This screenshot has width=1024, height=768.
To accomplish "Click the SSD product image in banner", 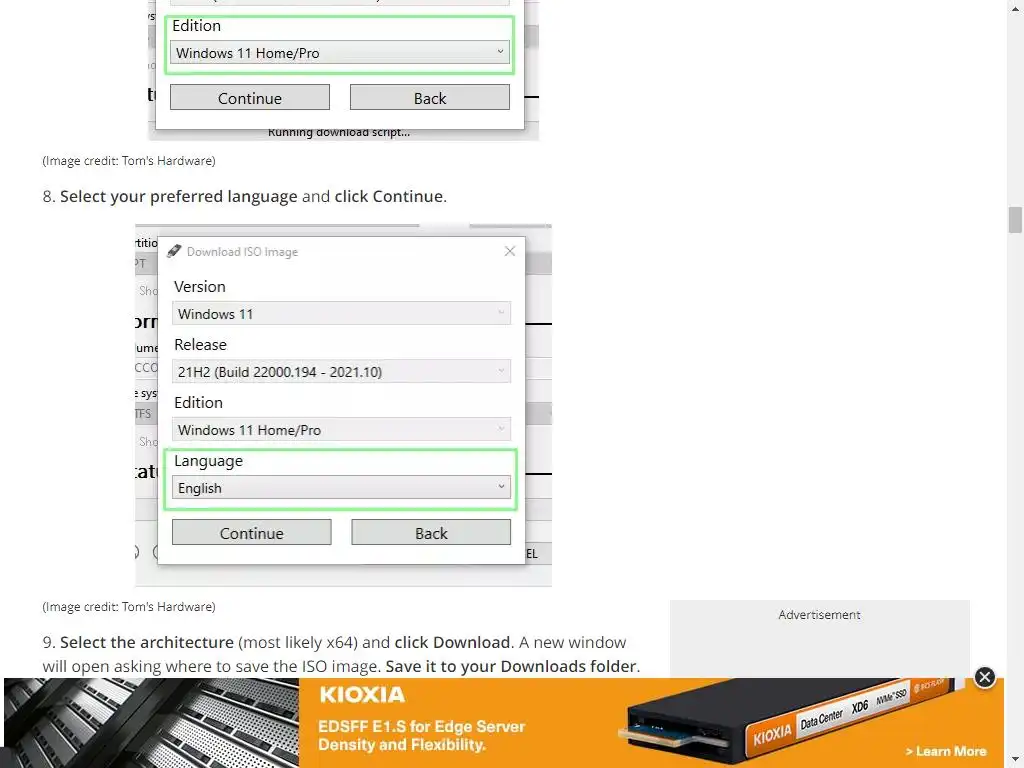I will (x=790, y=720).
